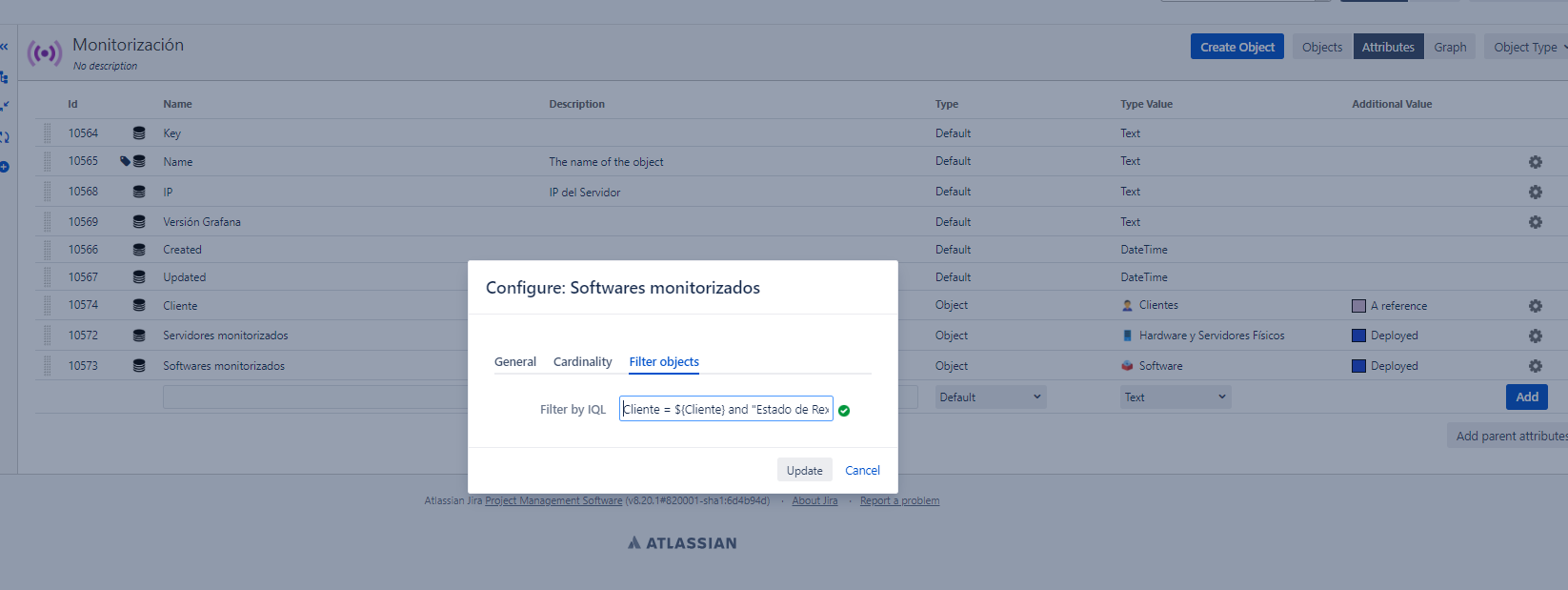The width and height of the screenshot is (1568, 590).
Task: Open gear settings for Versión Grafana attribute
Action: coord(1535,221)
